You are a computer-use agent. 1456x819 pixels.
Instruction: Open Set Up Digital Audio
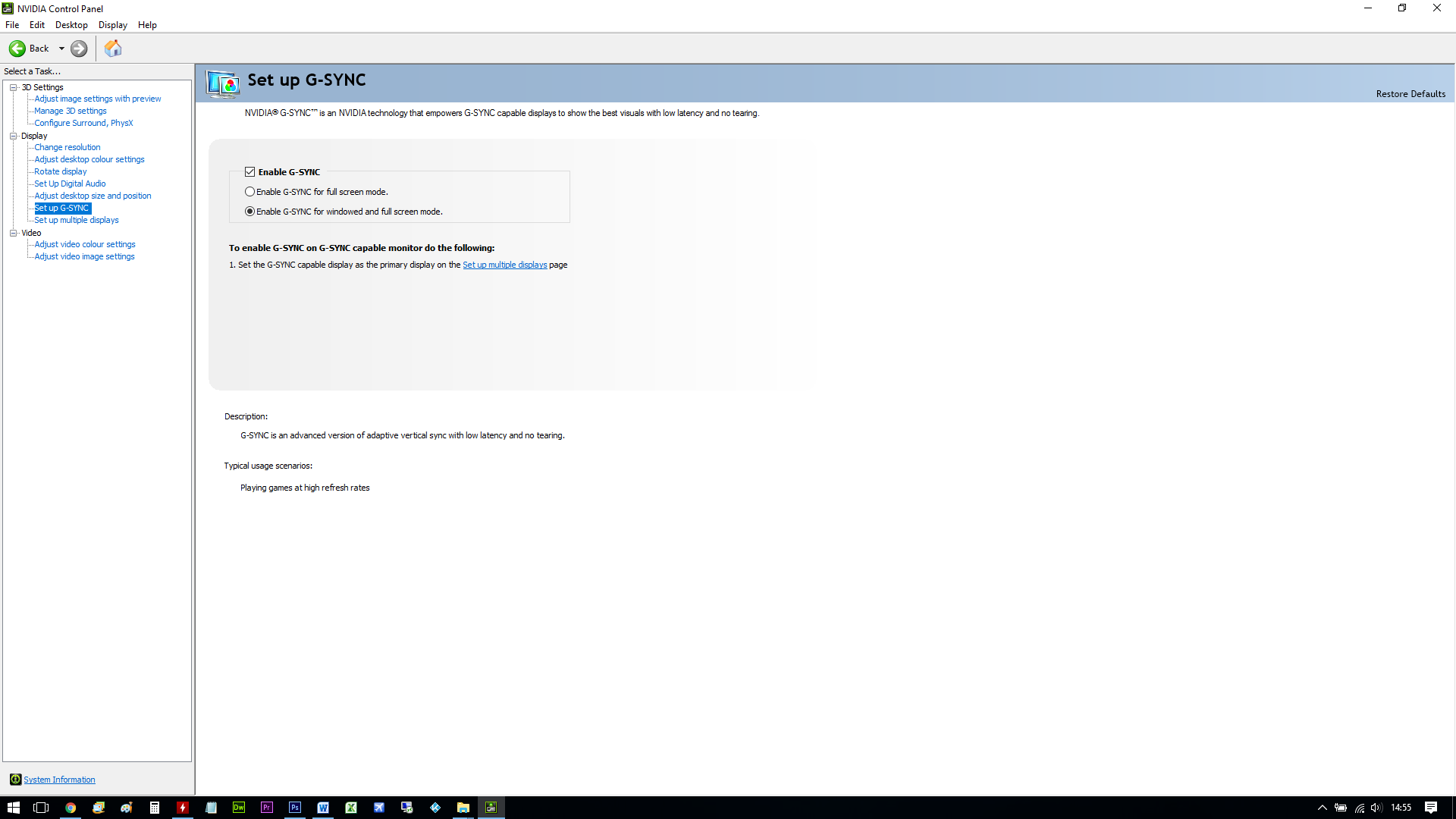[70, 184]
